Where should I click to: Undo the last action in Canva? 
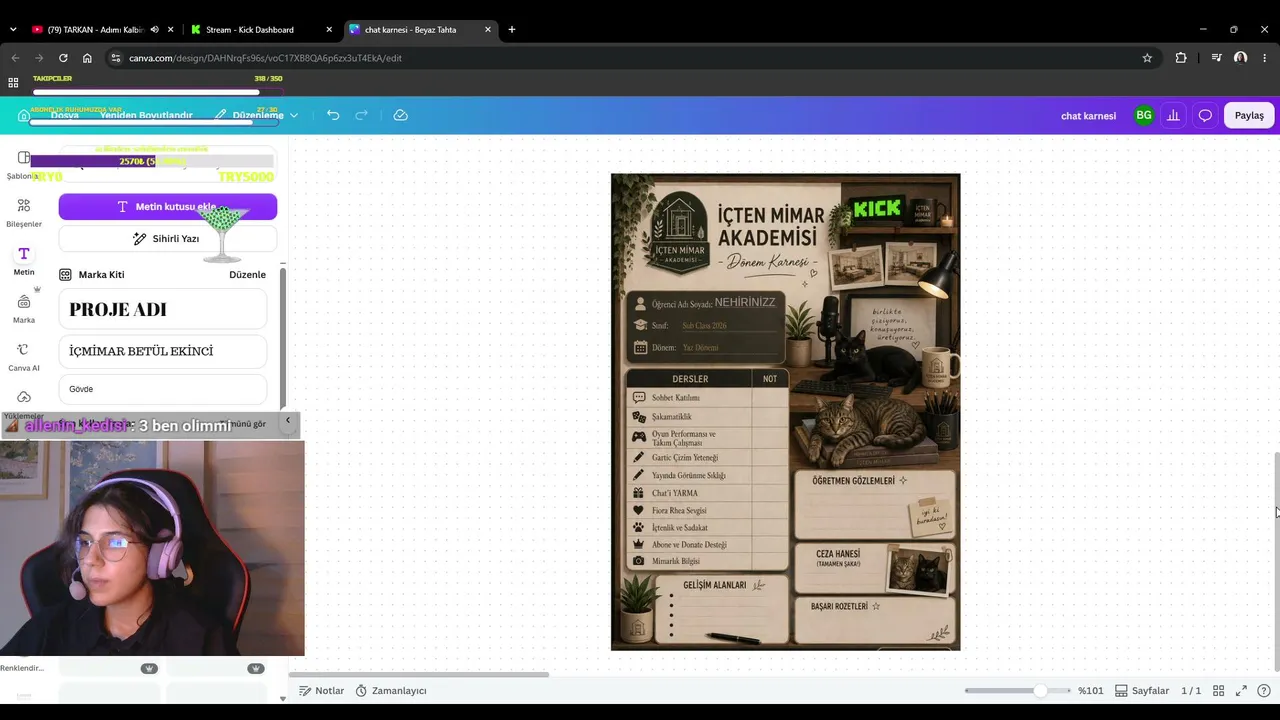click(x=333, y=115)
